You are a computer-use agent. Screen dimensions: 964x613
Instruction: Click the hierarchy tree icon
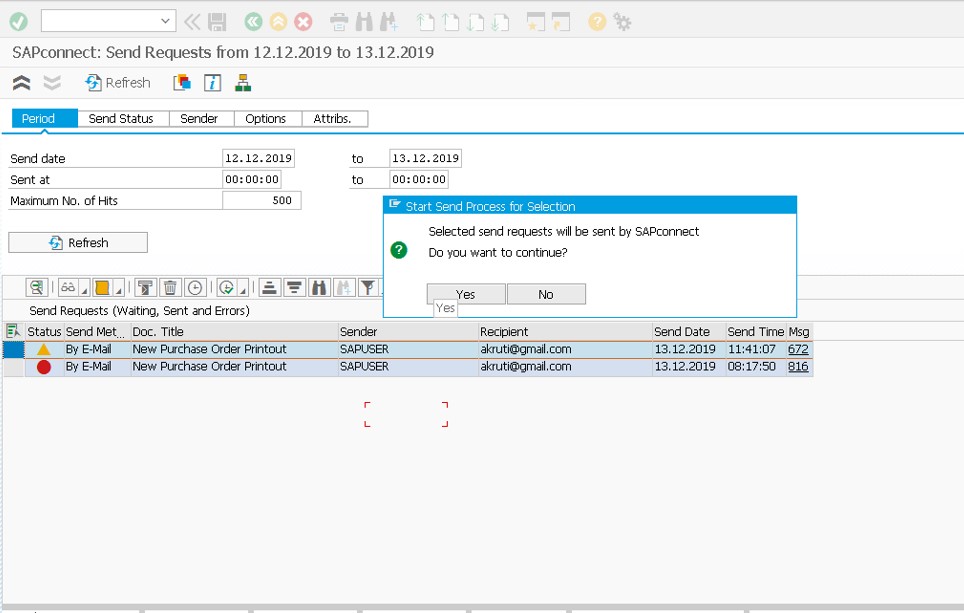[x=243, y=82]
